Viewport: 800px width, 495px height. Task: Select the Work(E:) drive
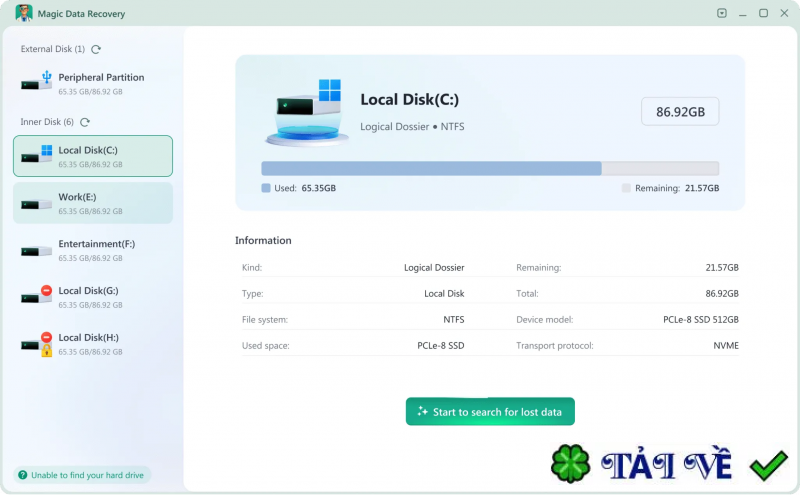click(93, 203)
